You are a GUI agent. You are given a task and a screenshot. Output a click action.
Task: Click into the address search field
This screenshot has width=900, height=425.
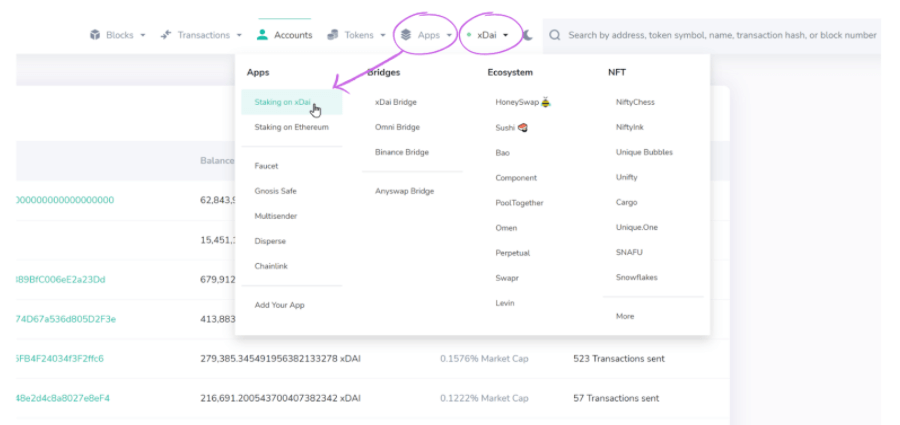pyautogui.click(x=720, y=35)
